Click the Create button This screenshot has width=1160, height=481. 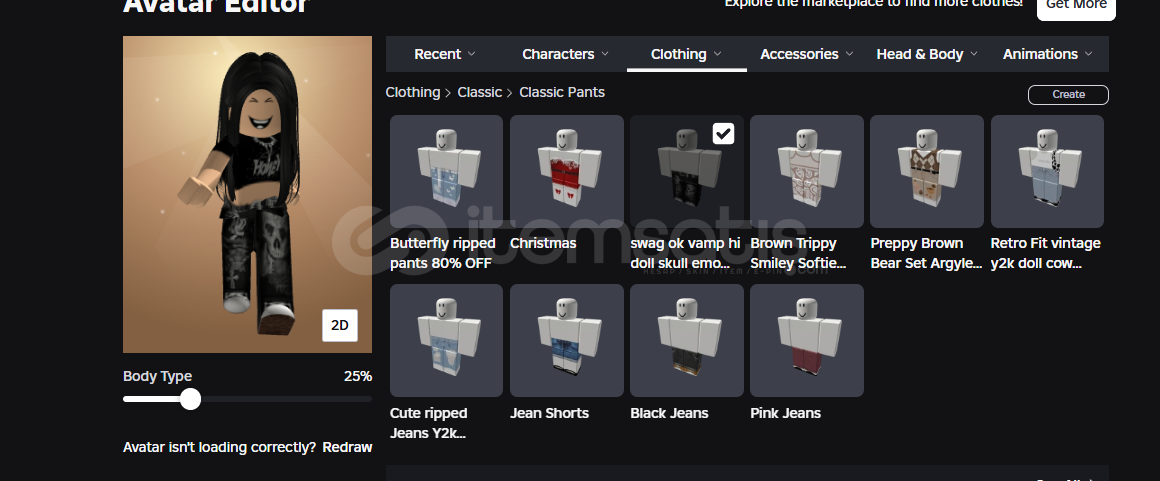click(1068, 95)
